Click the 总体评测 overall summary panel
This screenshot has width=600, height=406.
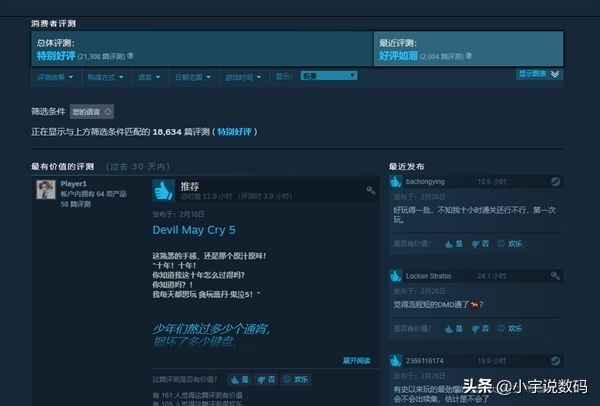(202, 49)
